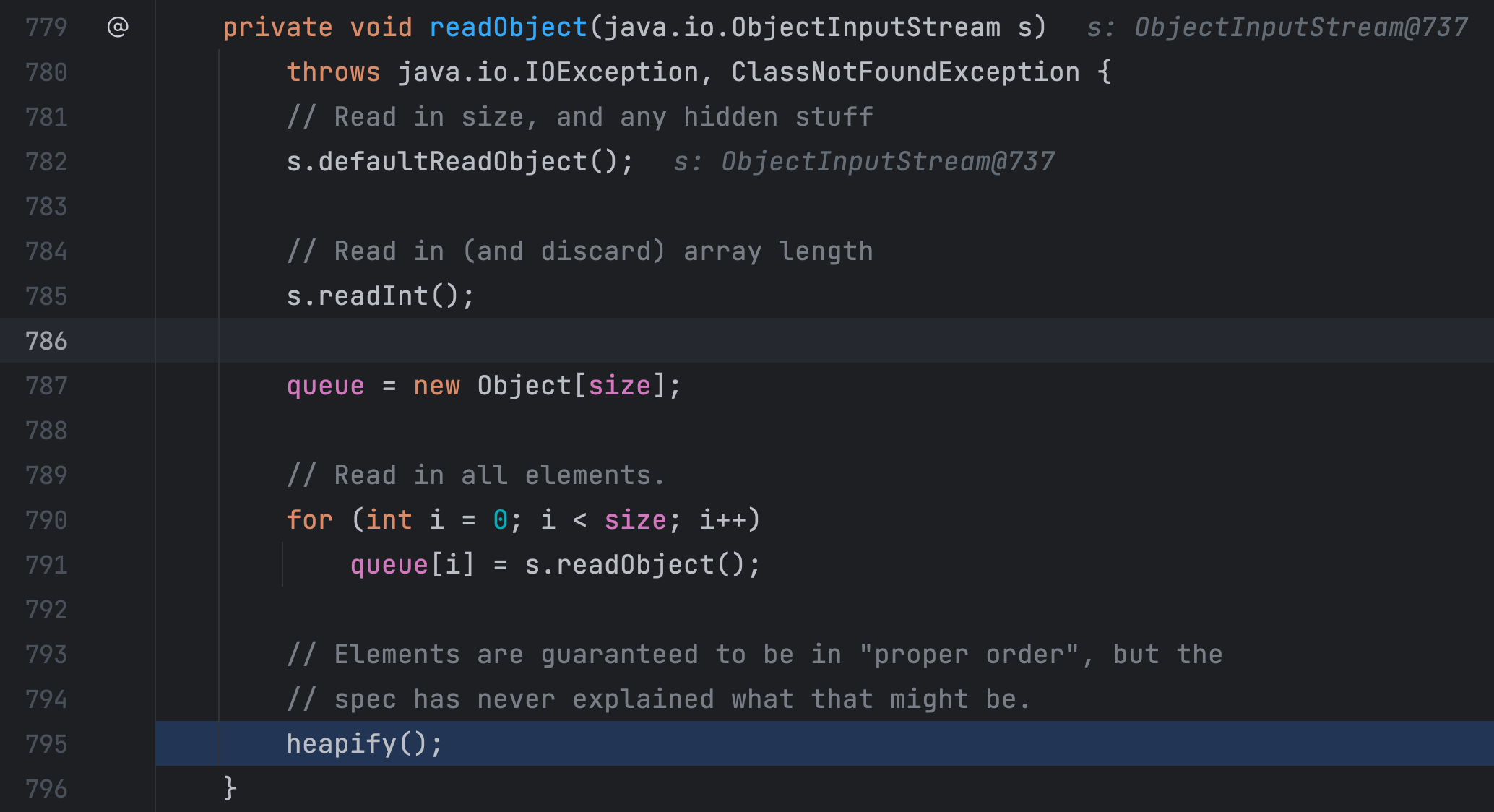Click line number 790 in the gutter
Screen dimensions: 1494x812
click(x=46, y=520)
